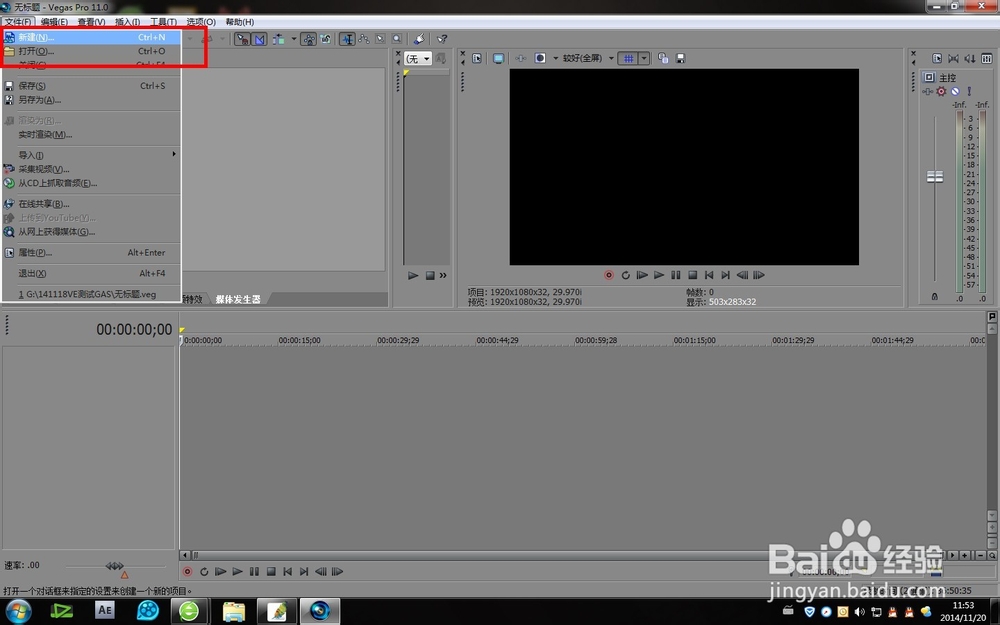Select the normal edit tool
Viewport: 1000px width, 625px height.
[347, 40]
